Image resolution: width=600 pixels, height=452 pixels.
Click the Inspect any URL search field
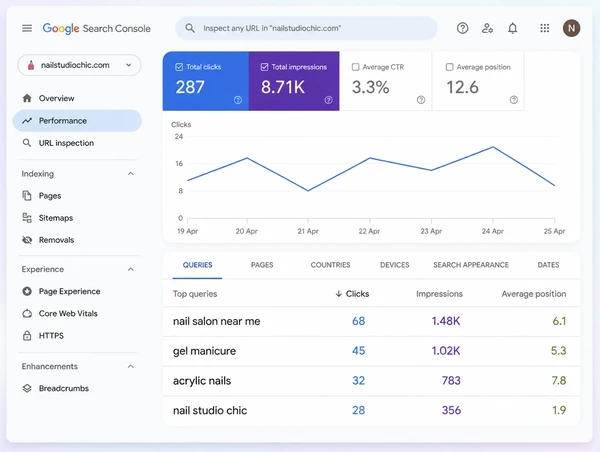pos(306,28)
